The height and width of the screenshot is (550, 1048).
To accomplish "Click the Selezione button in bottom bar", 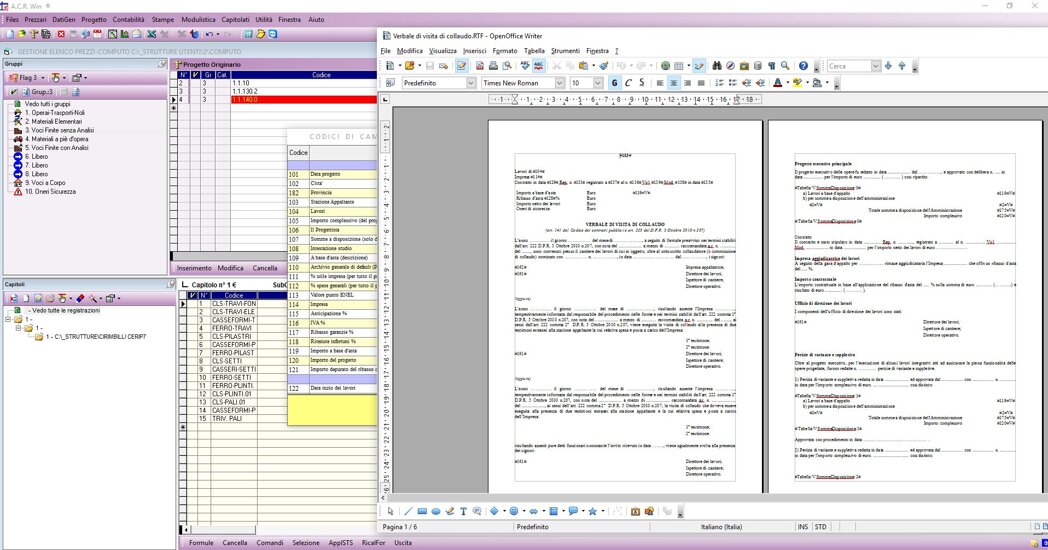I will 306,543.
